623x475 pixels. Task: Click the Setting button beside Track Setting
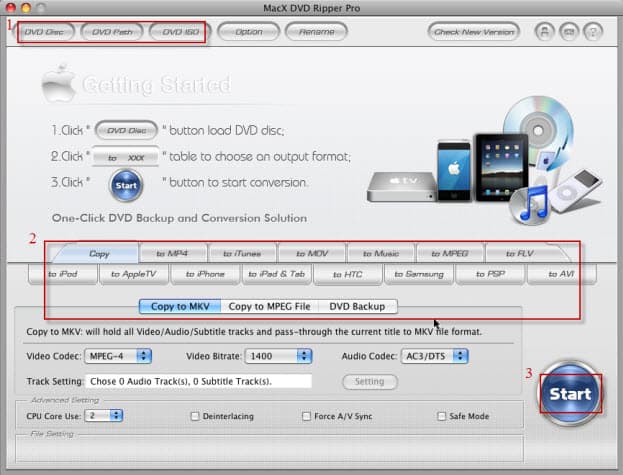coord(370,382)
